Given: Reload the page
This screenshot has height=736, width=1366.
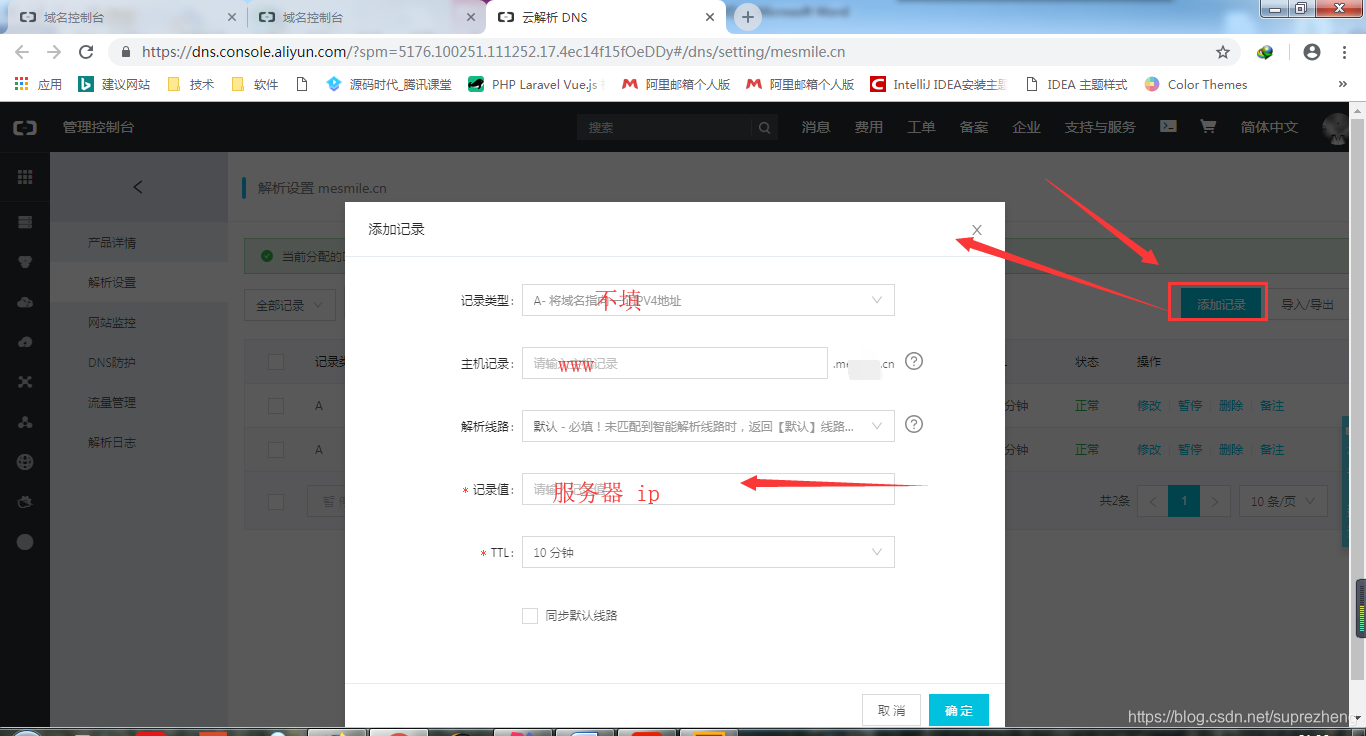Looking at the screenshot, I should click(86, 52).
